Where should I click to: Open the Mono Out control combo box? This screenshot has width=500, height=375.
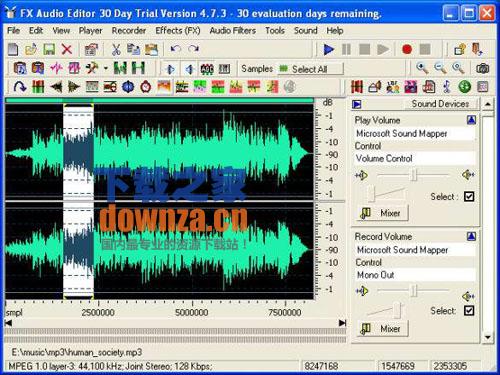point(415,275)
